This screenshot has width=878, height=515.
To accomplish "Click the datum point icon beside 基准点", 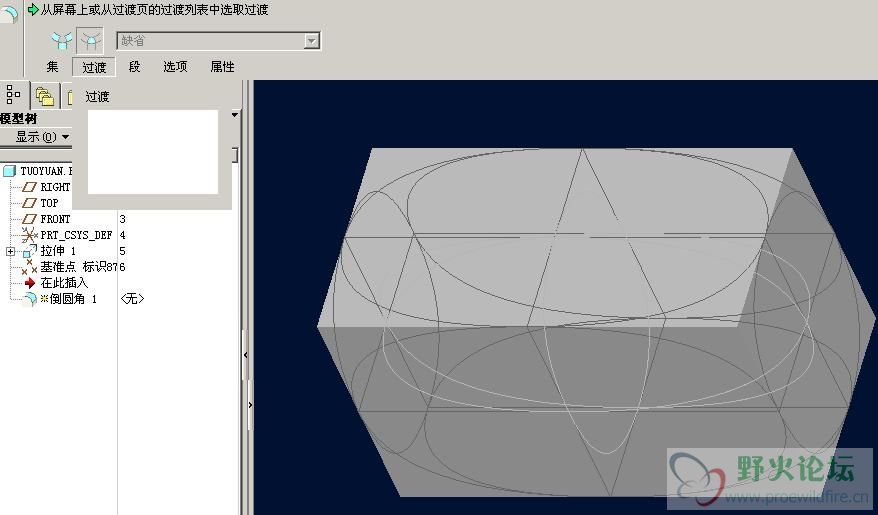I will (29, 267).
